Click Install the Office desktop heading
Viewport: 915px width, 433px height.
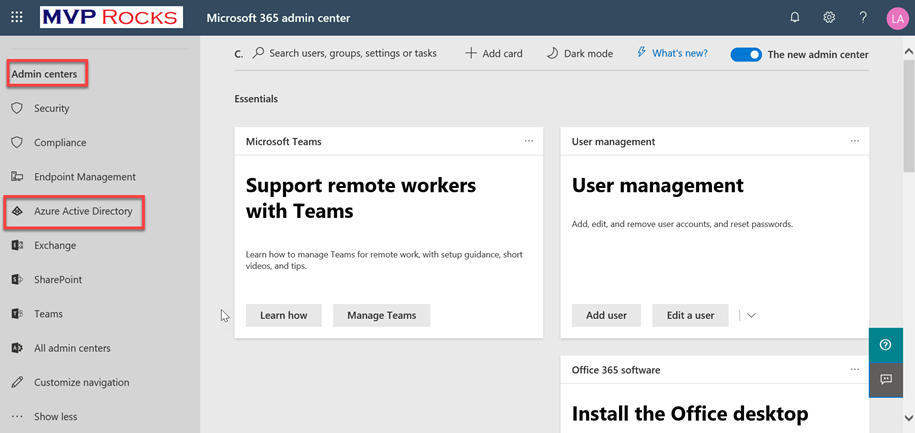tap(690, 414)
